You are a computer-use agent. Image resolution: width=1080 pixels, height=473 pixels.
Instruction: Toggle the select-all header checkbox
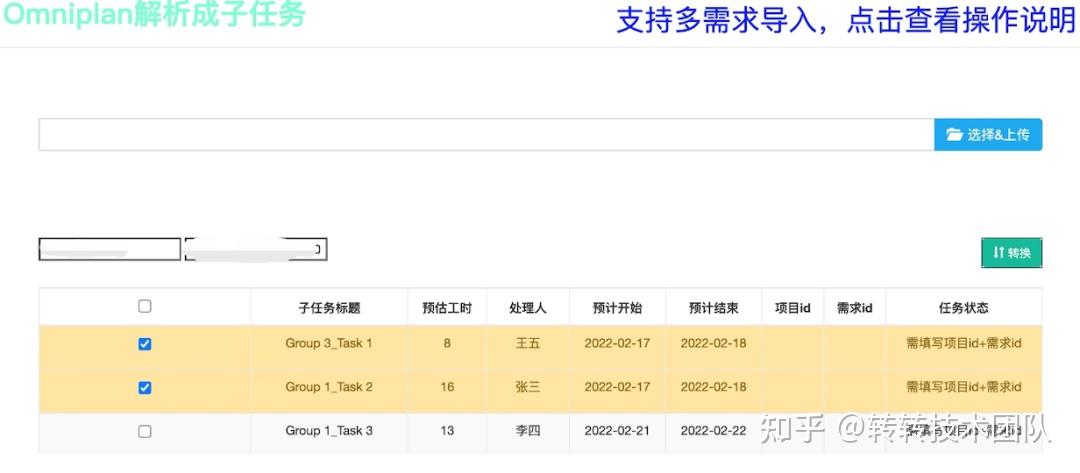[145, 306]
